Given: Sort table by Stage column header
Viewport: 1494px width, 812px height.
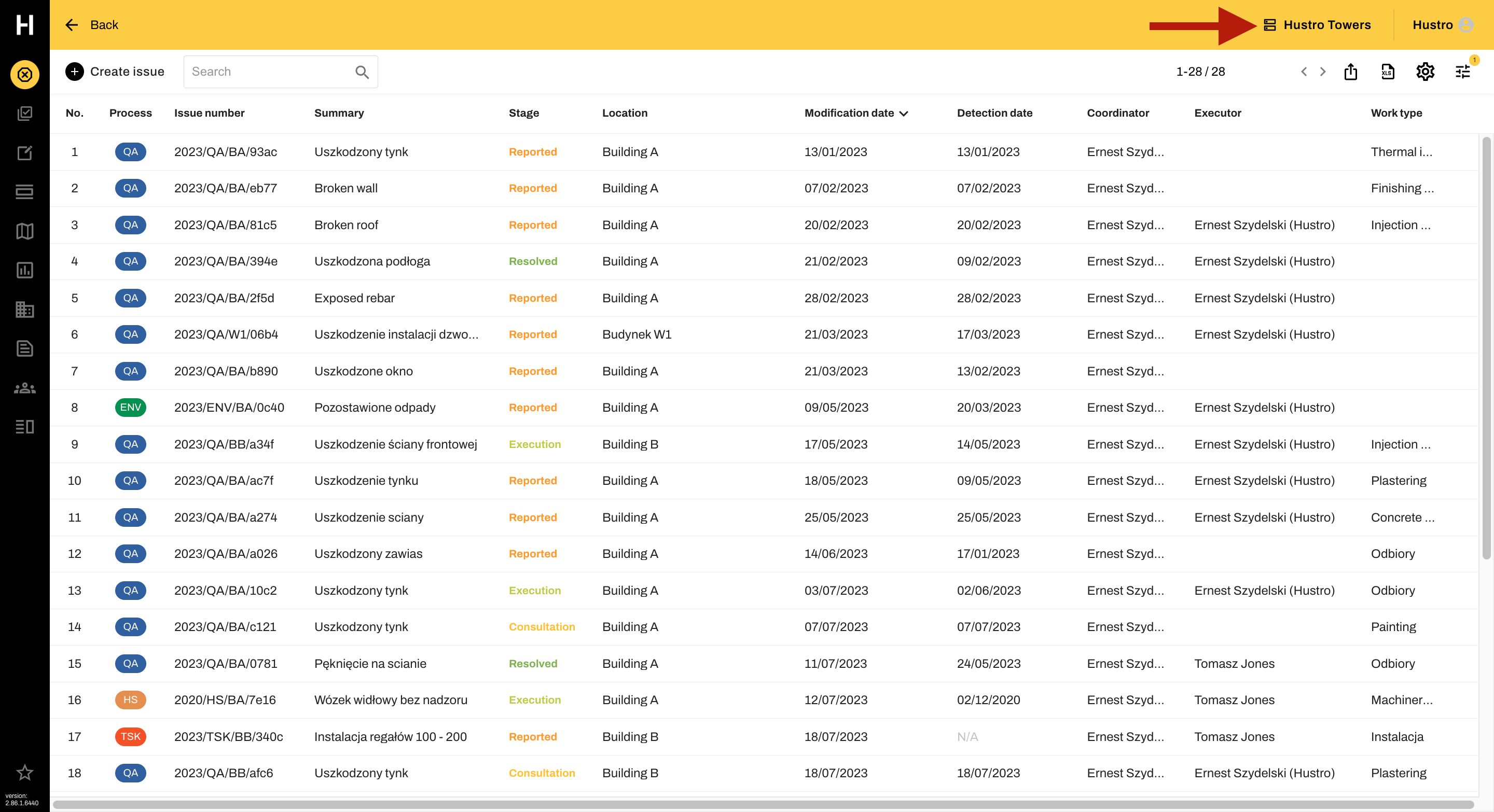Looking at the screenshot, I should coord(524,113).
